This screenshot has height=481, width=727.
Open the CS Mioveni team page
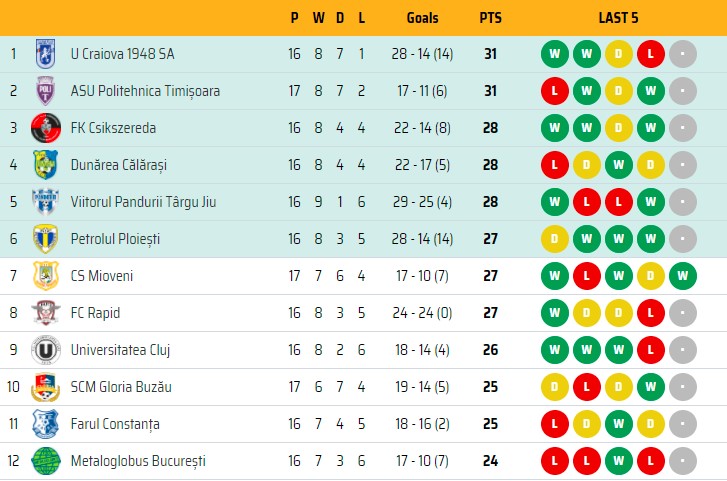tap(102, 276)
